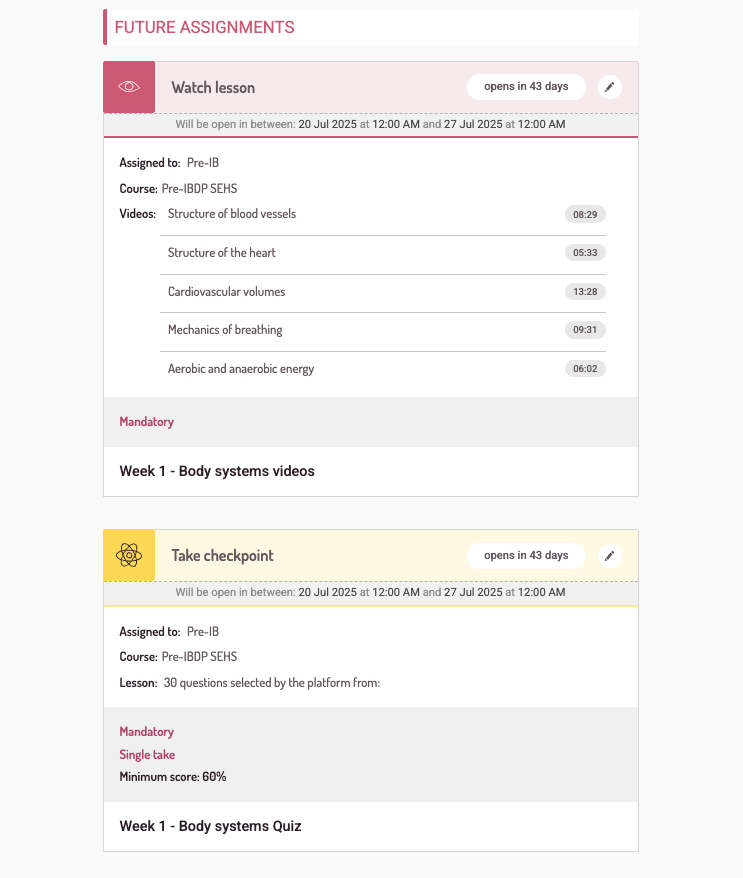Viewport: 743px width, 878px height.
Task: Click 'opens in 43 days' on Take checkpoint
Action: (526, 555)
